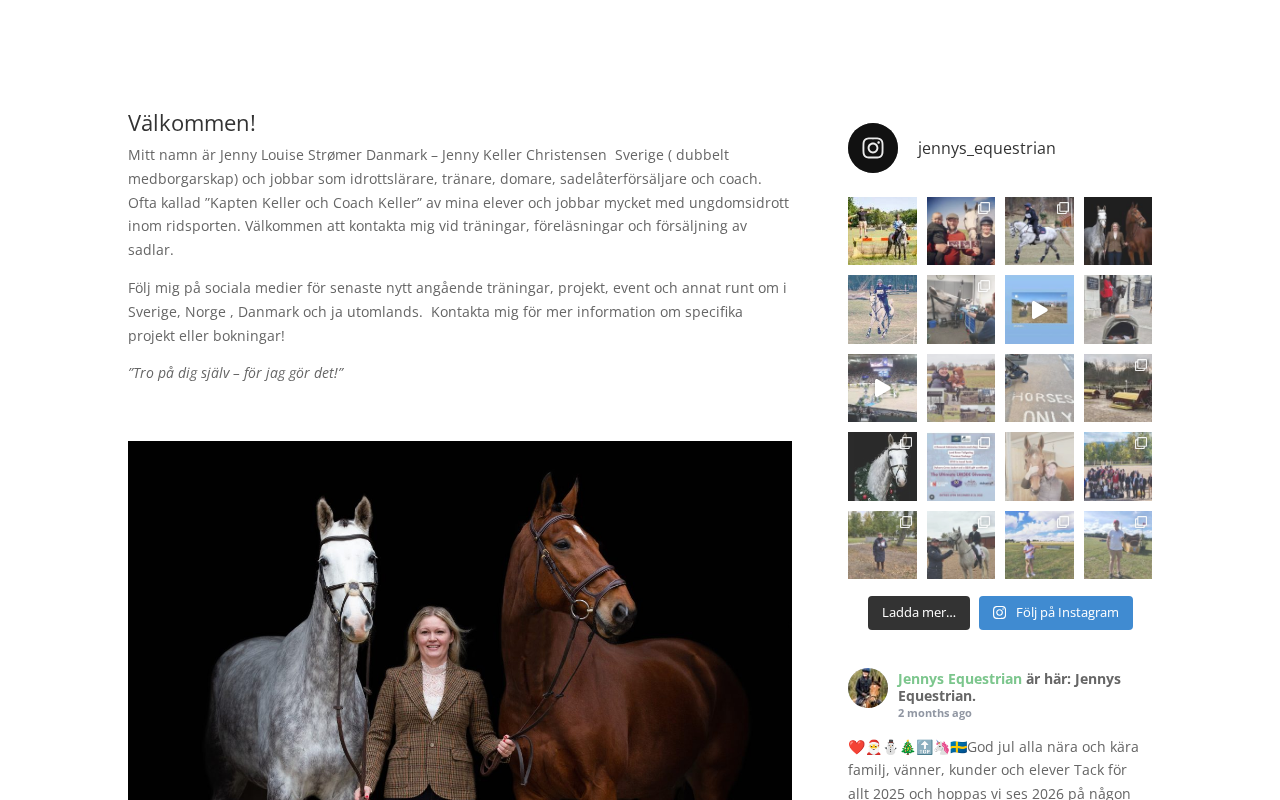The image size is (1280, 800).
Task: Open the HORSES ONLY pavement photo thumbnail
Action: [x=1039, y=388]
